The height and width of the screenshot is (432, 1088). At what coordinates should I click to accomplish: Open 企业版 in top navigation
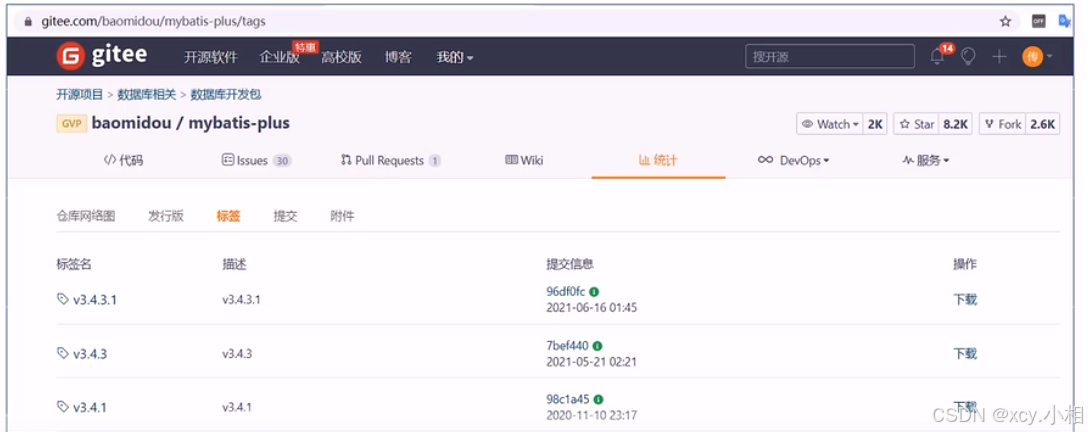[x=280, y=58]
